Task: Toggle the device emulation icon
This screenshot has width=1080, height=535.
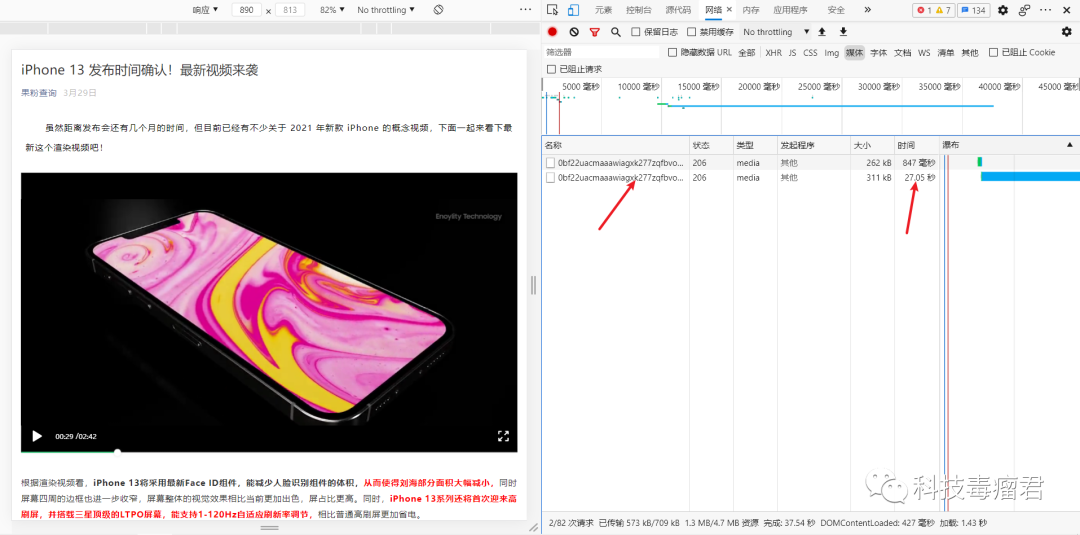Action: tap(573, 10)
